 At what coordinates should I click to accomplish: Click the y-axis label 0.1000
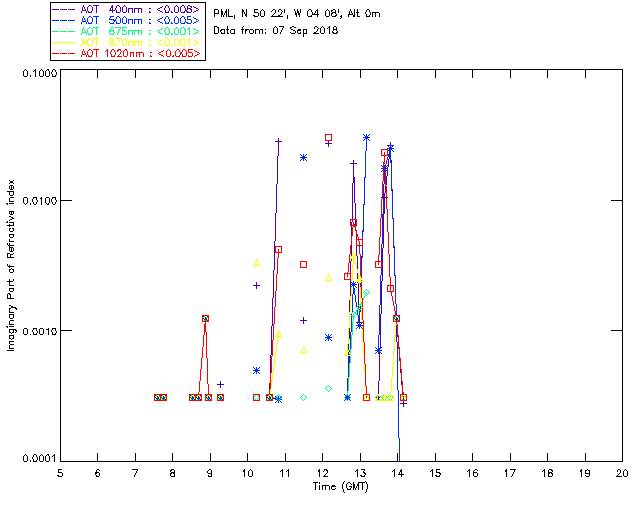point(40,73)
